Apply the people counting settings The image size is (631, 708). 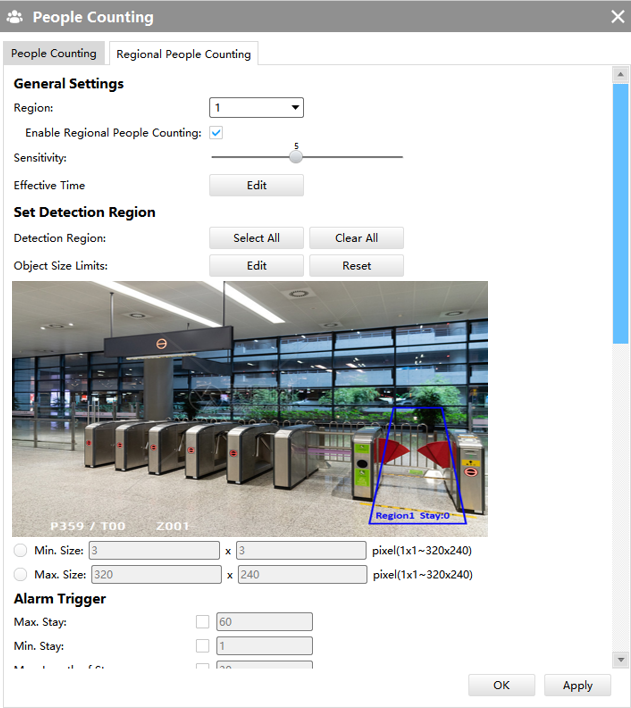pyautogui.click(x=578, y=685)
